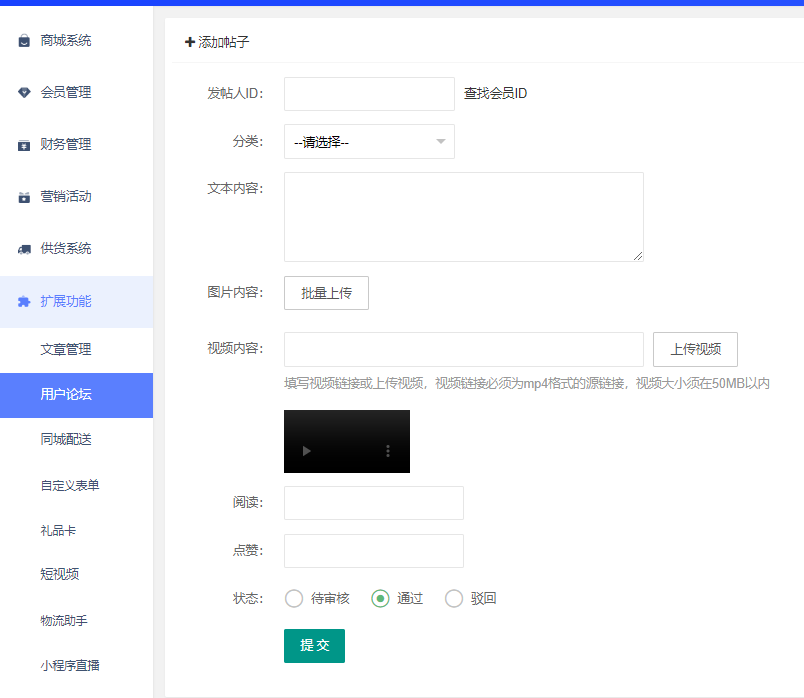Select the 用户论坛 submenu item

pos(76,395)
